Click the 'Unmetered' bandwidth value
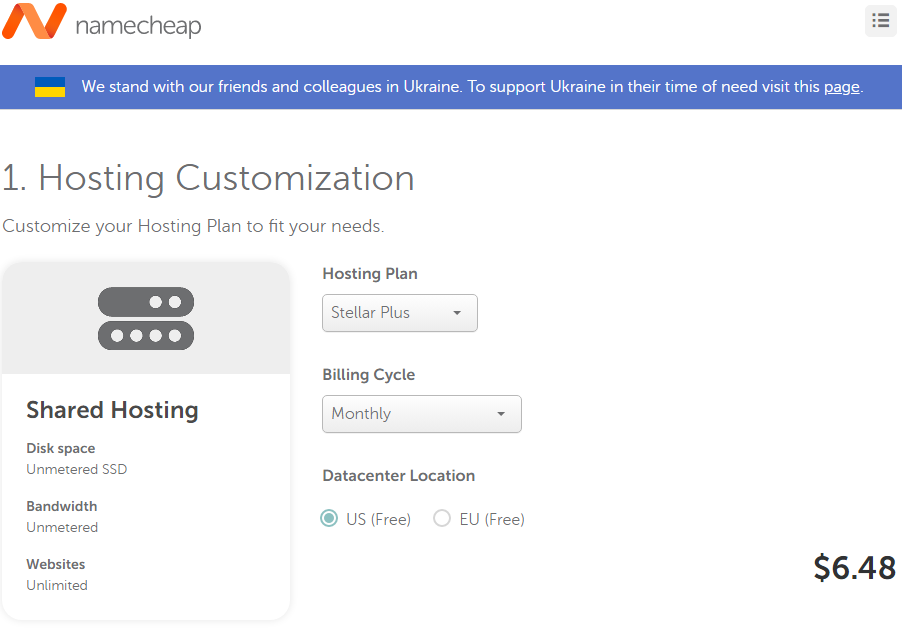The width and height of the screenshot is (902, 639). [x=62, y=527]
